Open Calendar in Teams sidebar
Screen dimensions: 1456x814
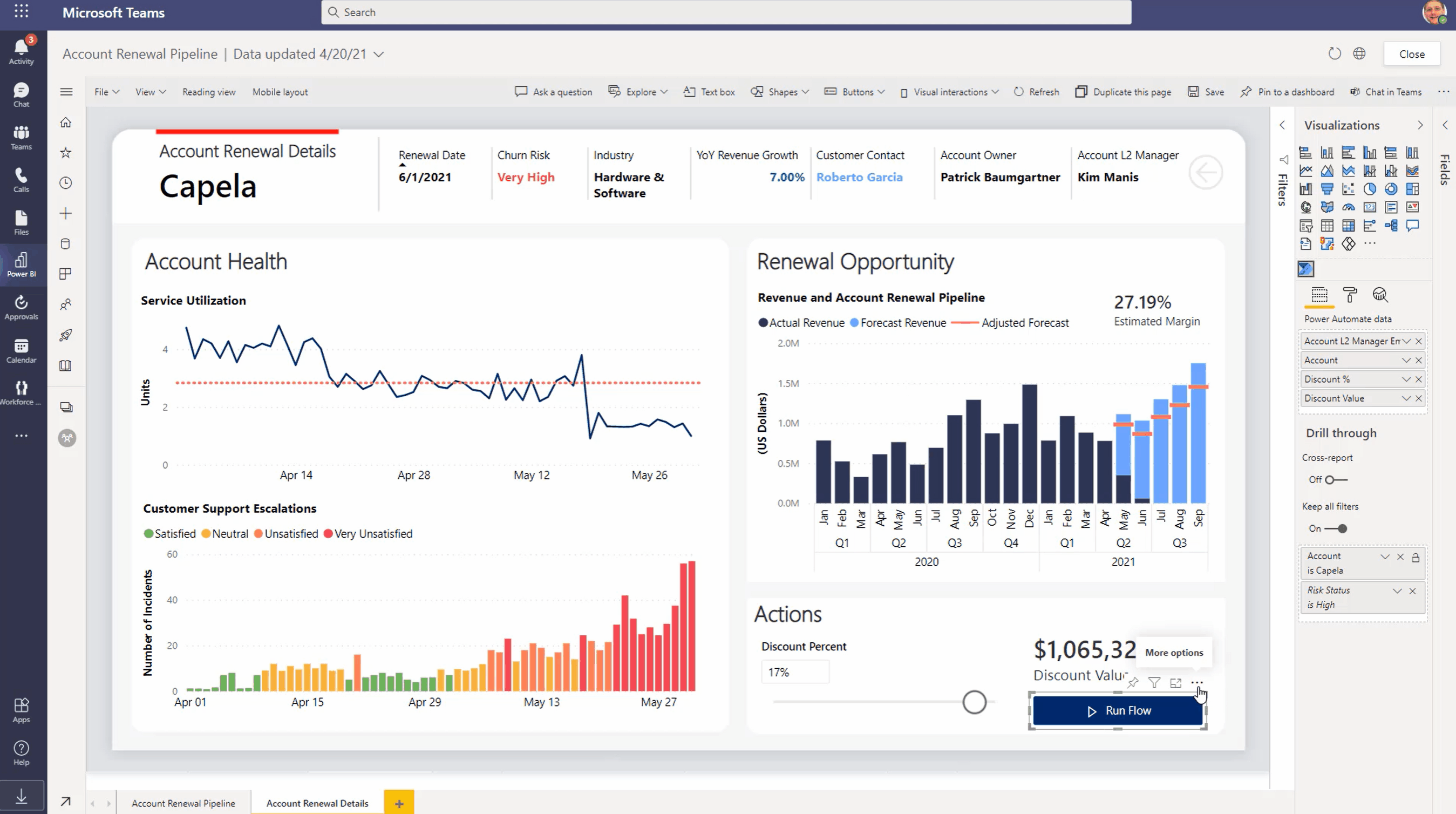pyautogui.click(x=22, y=350)
